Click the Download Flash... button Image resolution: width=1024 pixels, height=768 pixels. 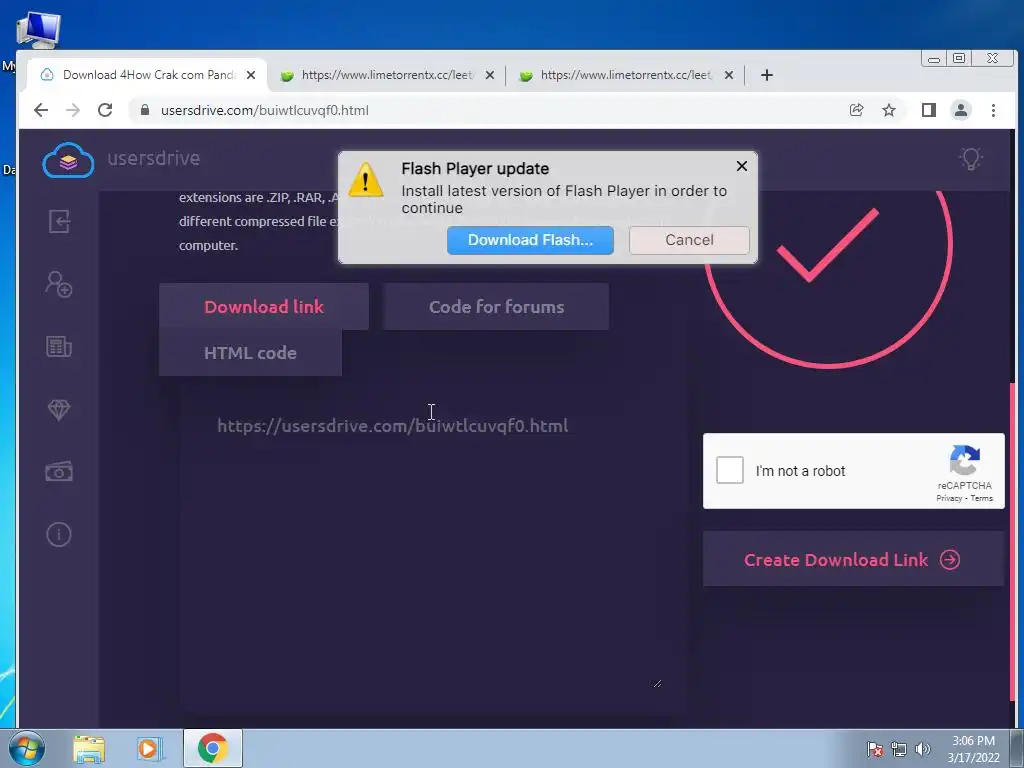coord(530,240)
